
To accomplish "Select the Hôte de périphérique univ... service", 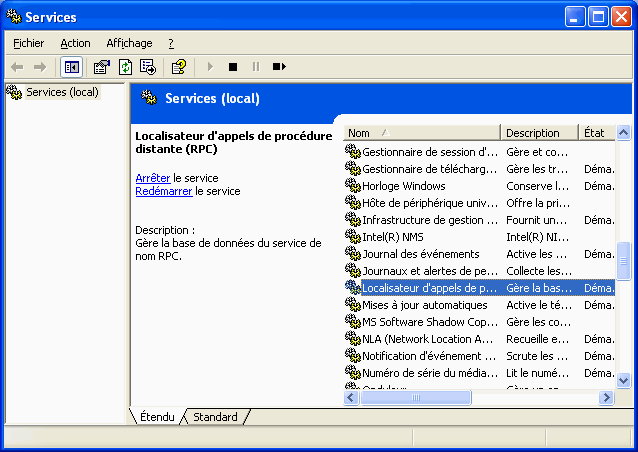I will point(480,203).
